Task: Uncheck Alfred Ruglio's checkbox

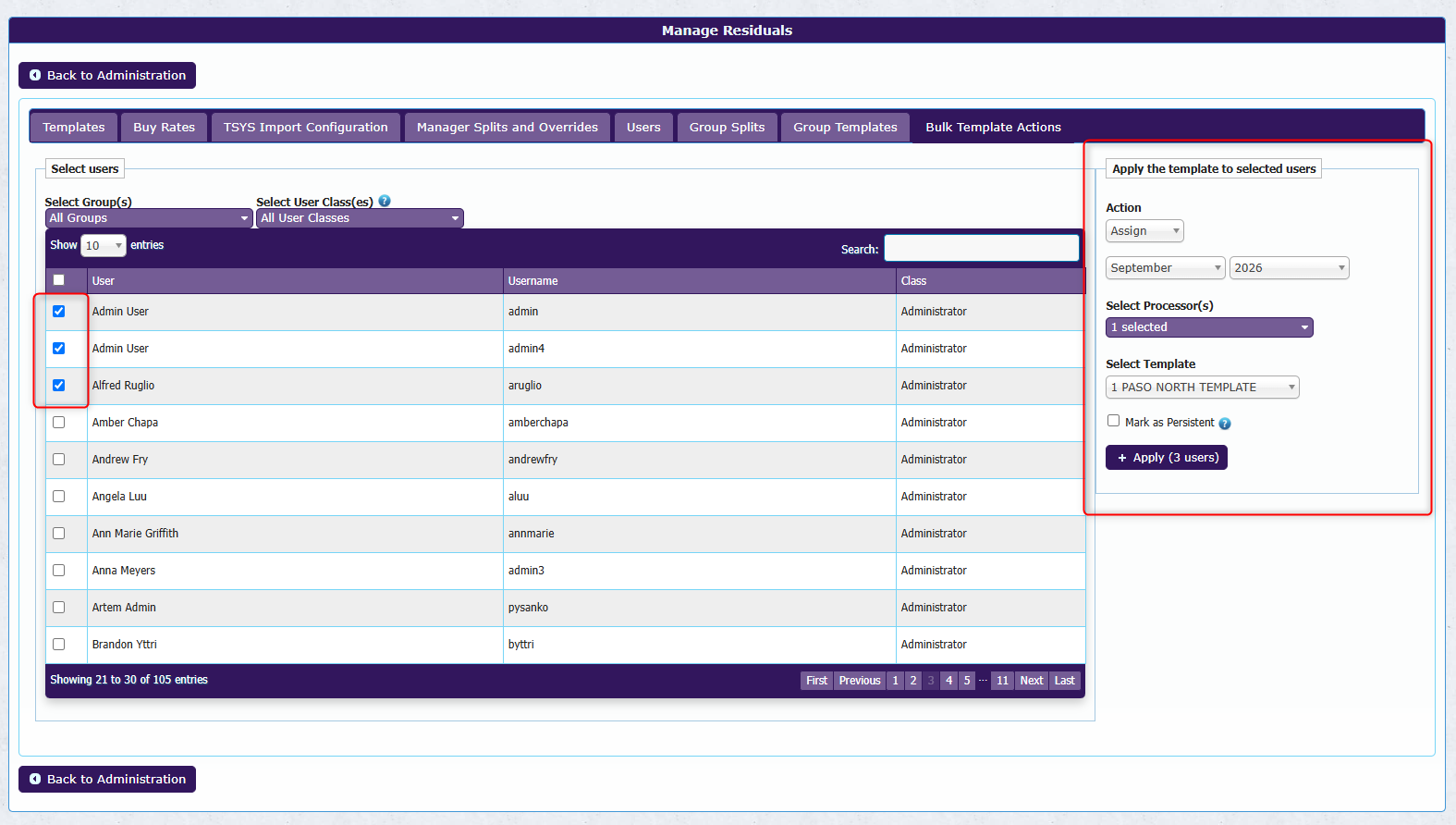Action: click(59, 386)
